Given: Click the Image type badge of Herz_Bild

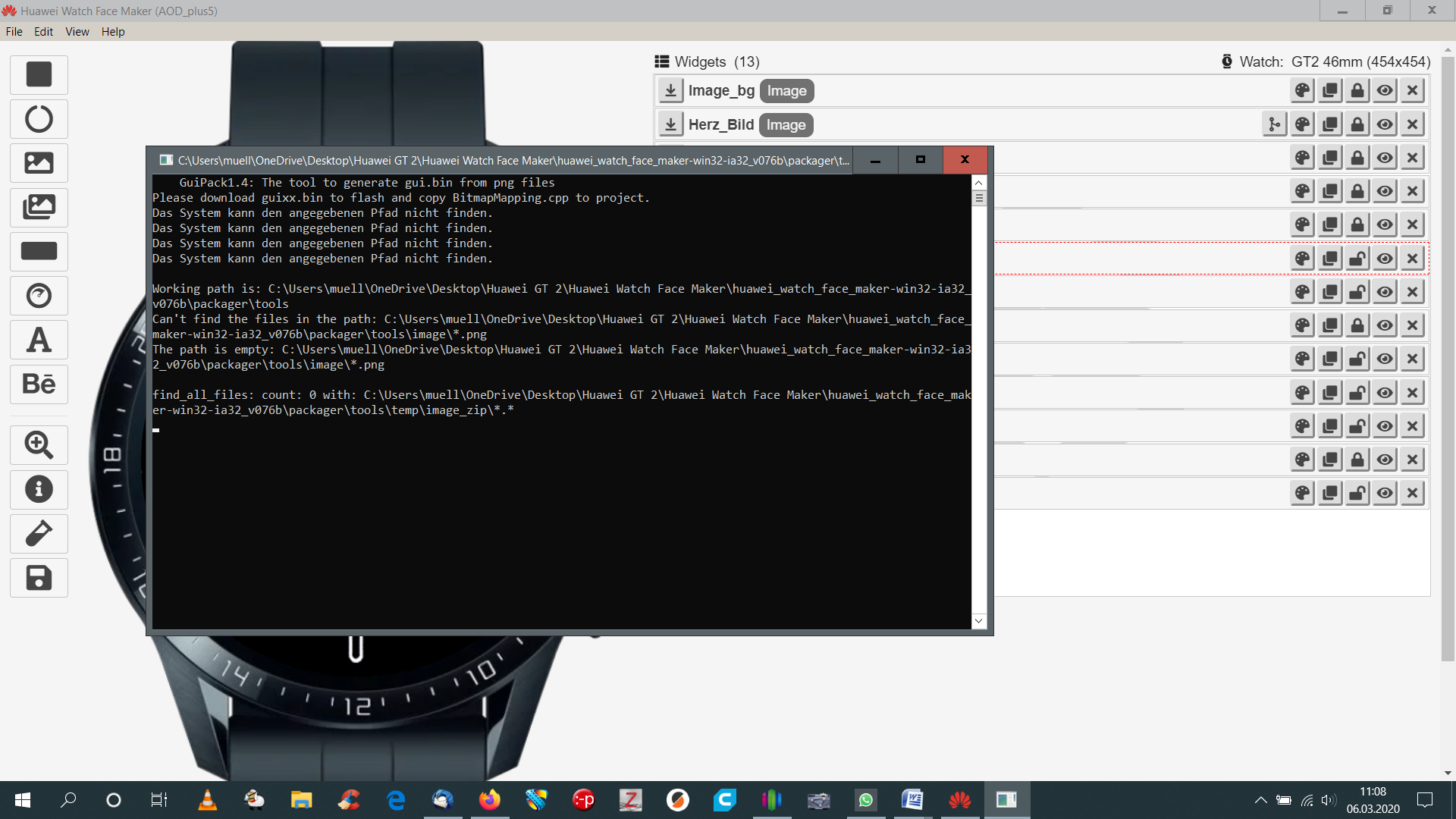Looking at the screenshot, I should 786,124.
